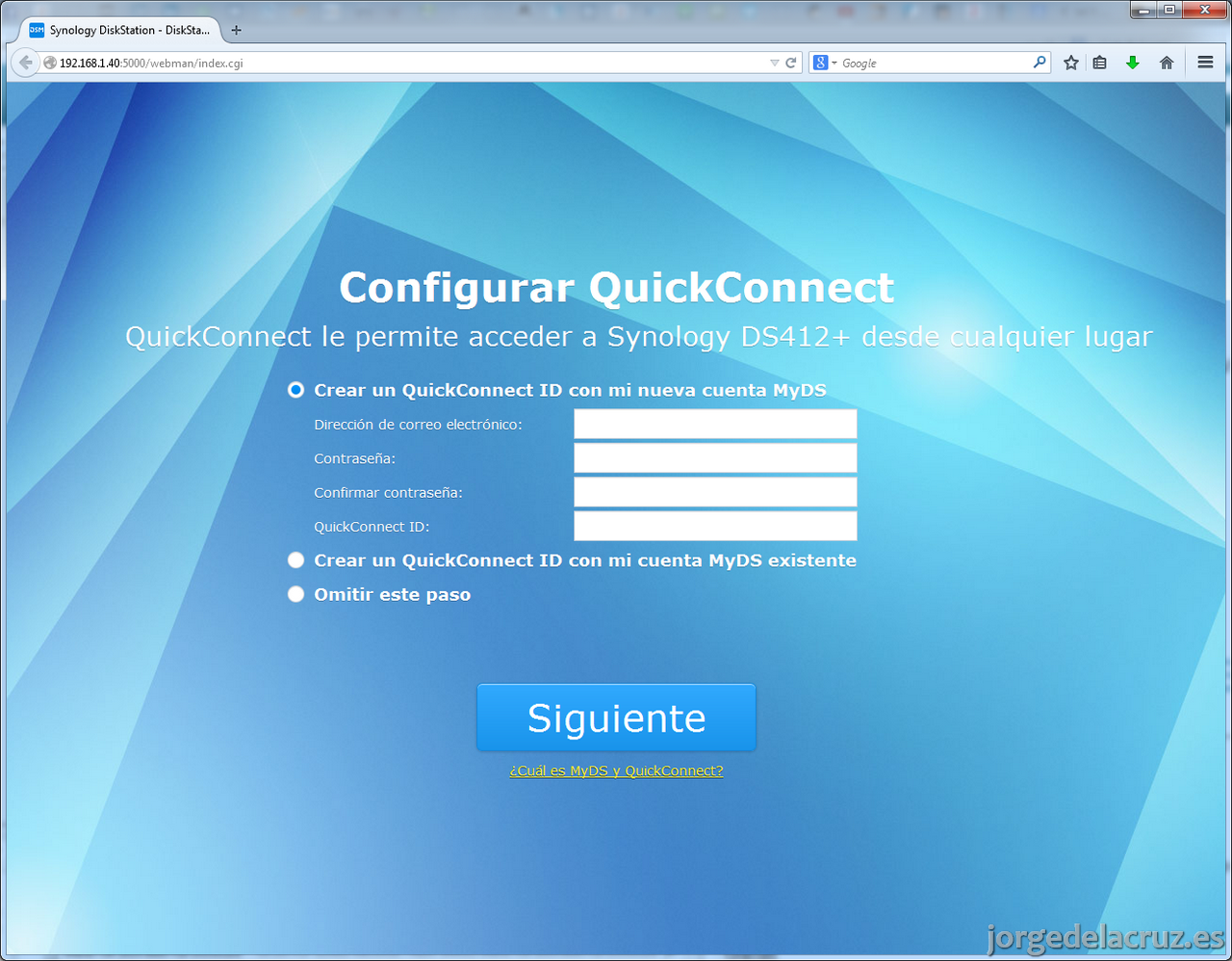Focus the Confirmar contraseña field
The image size is (1232, 961).
coord(715,492)
